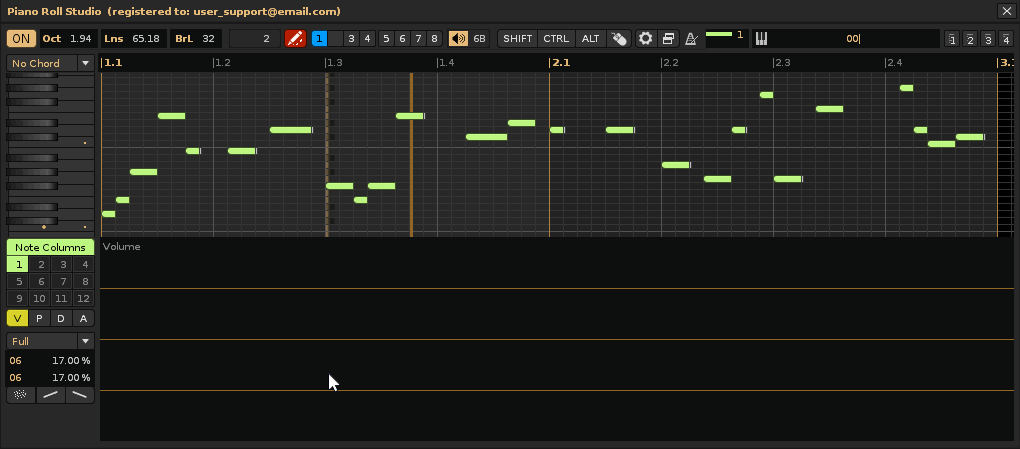This screenshot has width=1020, height=449.
Task: Toggle the red pencil draw mode icon
Action: click(x=295, y=39)
